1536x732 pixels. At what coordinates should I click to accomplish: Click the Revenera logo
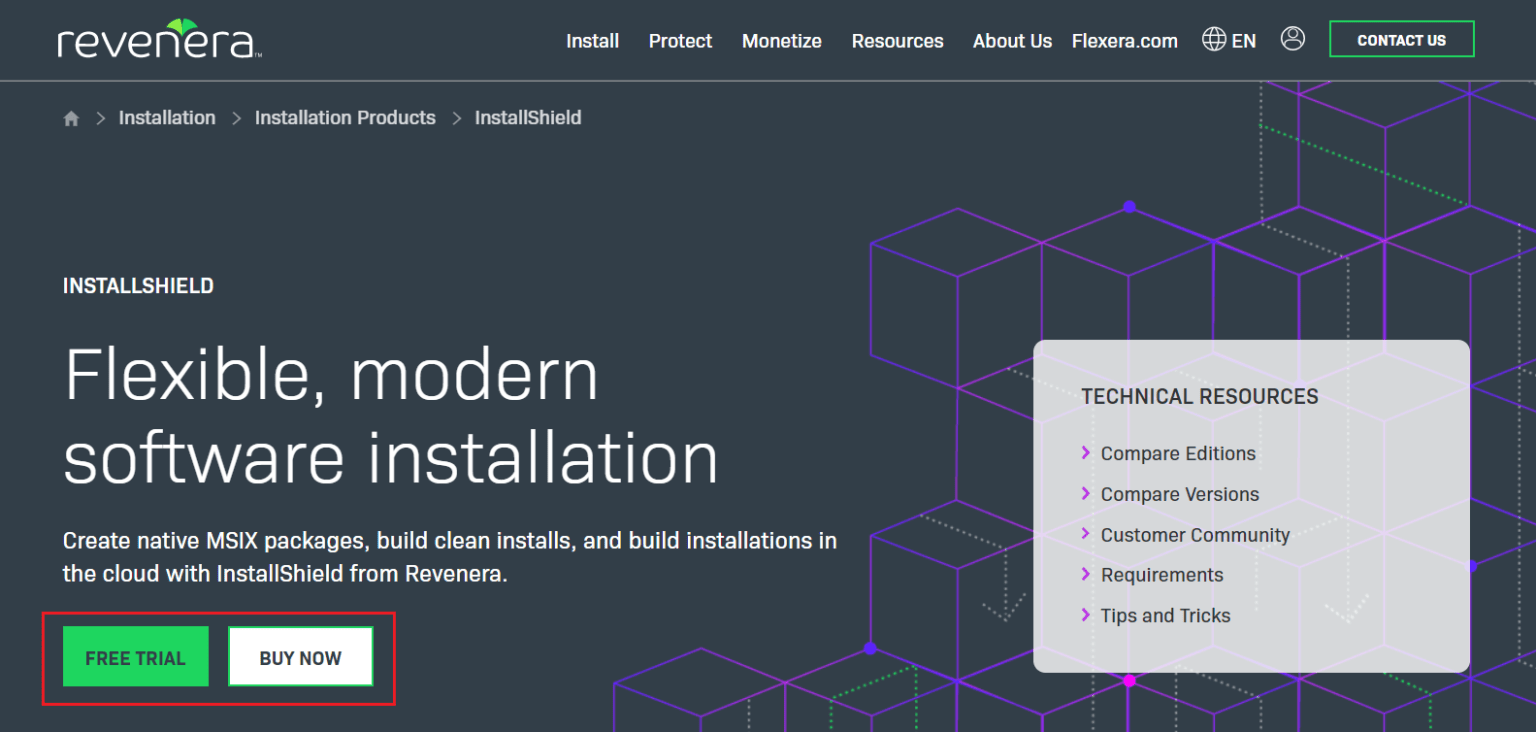159,40
